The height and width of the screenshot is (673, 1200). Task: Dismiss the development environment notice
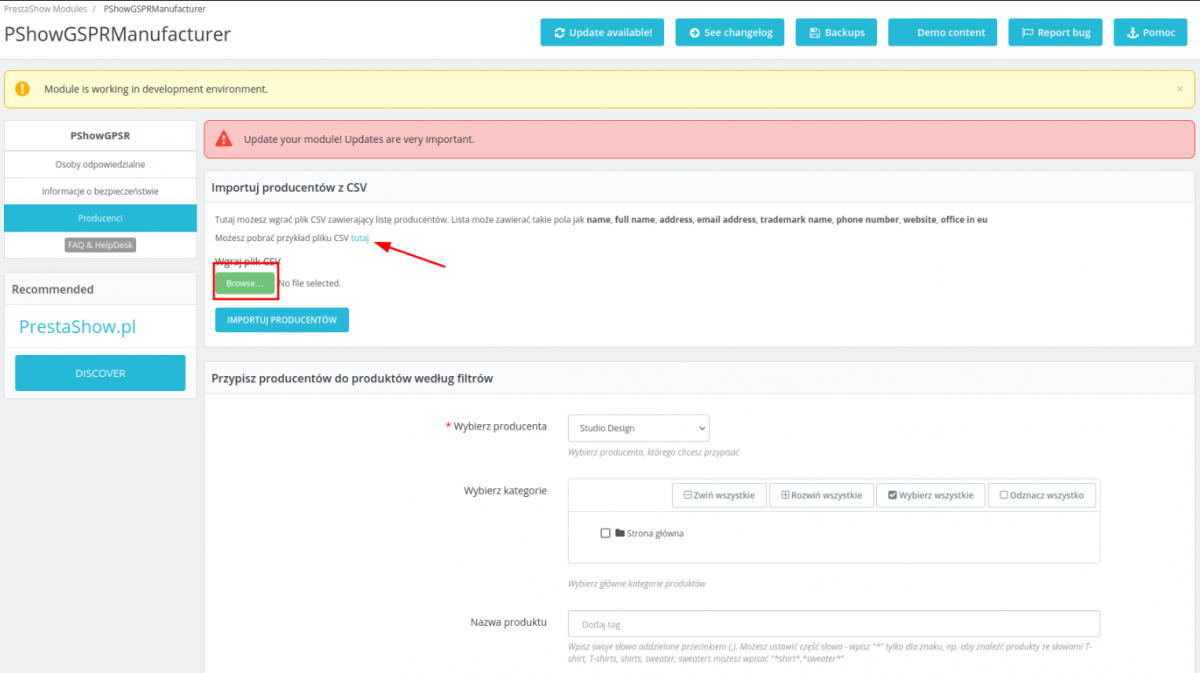tap(1179, 89)
